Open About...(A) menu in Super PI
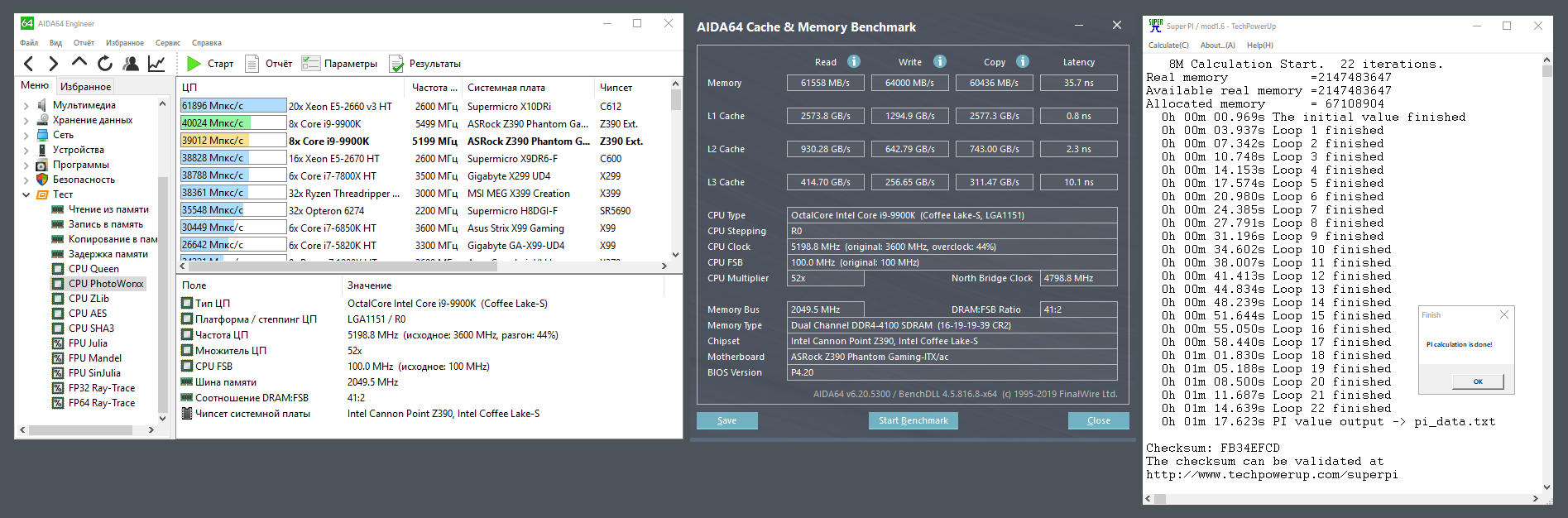 coord(1218,46)
